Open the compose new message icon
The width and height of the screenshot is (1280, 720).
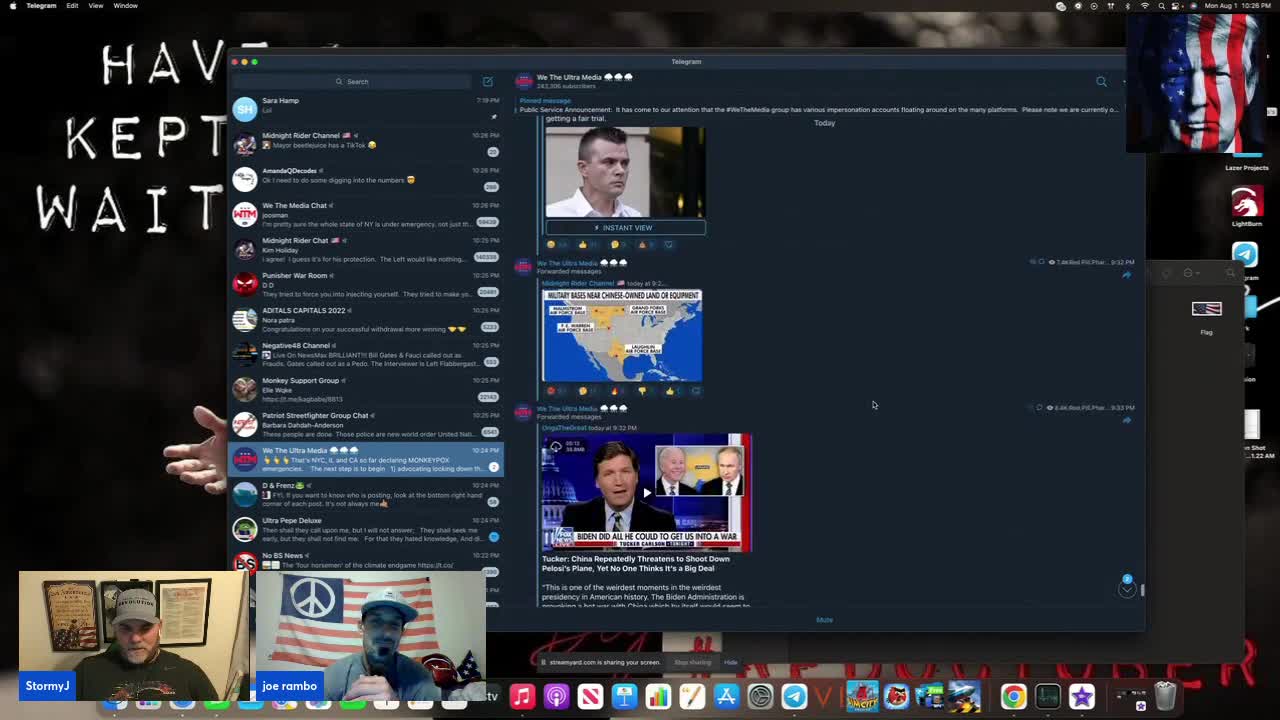[x=487, y=81]
